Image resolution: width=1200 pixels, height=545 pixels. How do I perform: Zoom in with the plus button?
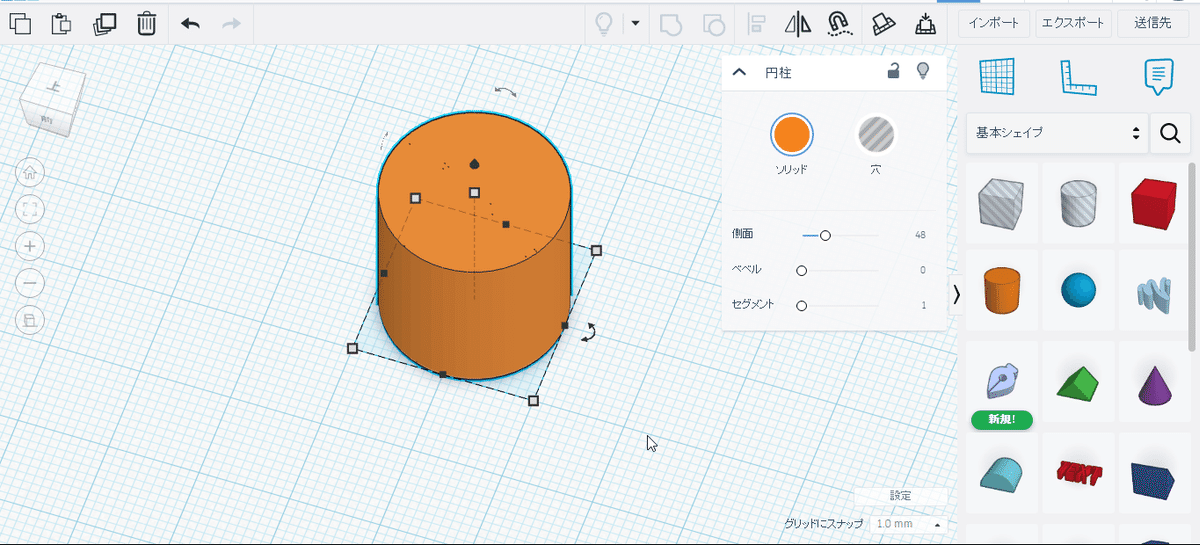tap(30, 246)
